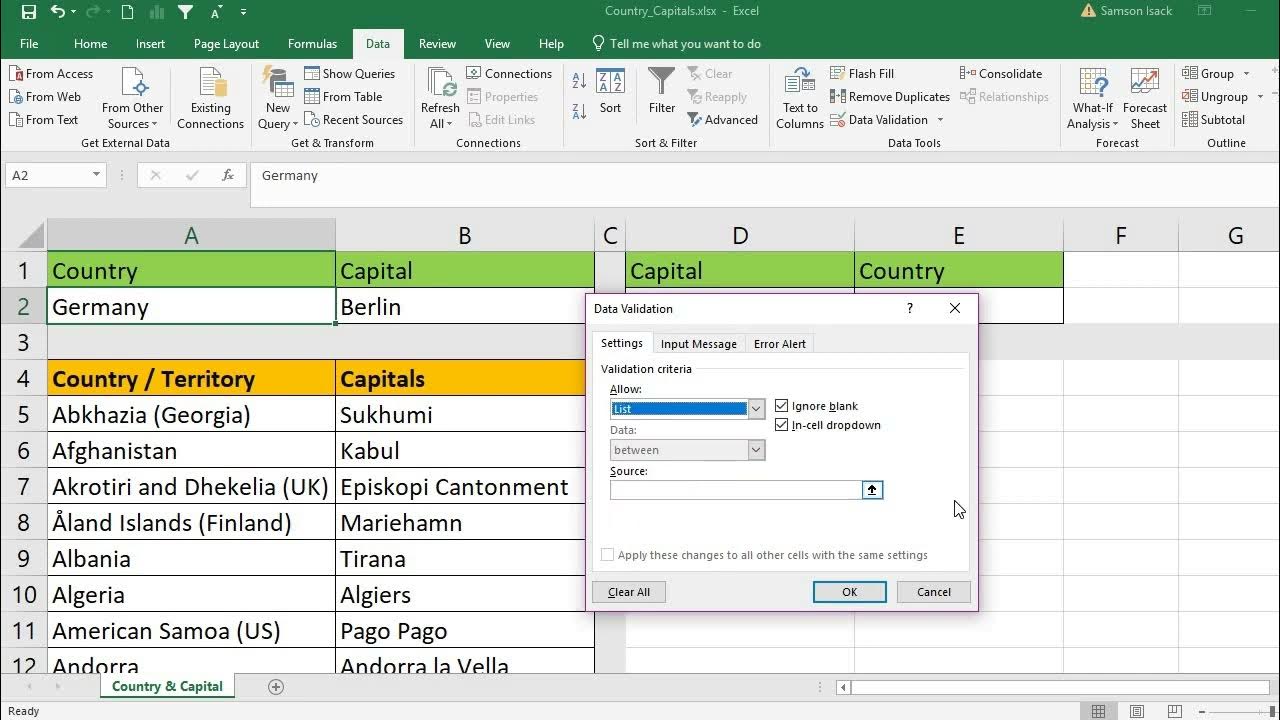Open the Name Box dropdown arrow

pyautogui.click(x=96, y=175)
